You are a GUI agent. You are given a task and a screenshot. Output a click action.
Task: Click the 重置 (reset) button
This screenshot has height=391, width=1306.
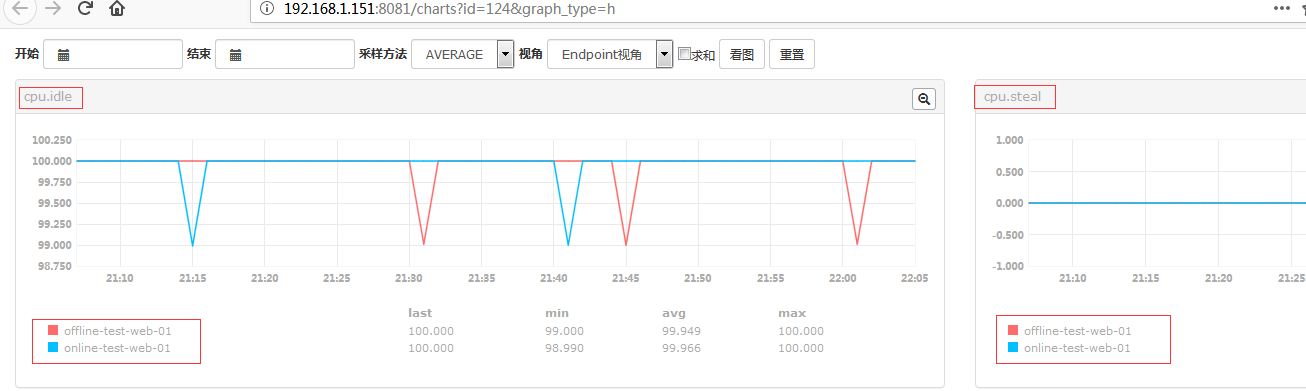[792, 55]
